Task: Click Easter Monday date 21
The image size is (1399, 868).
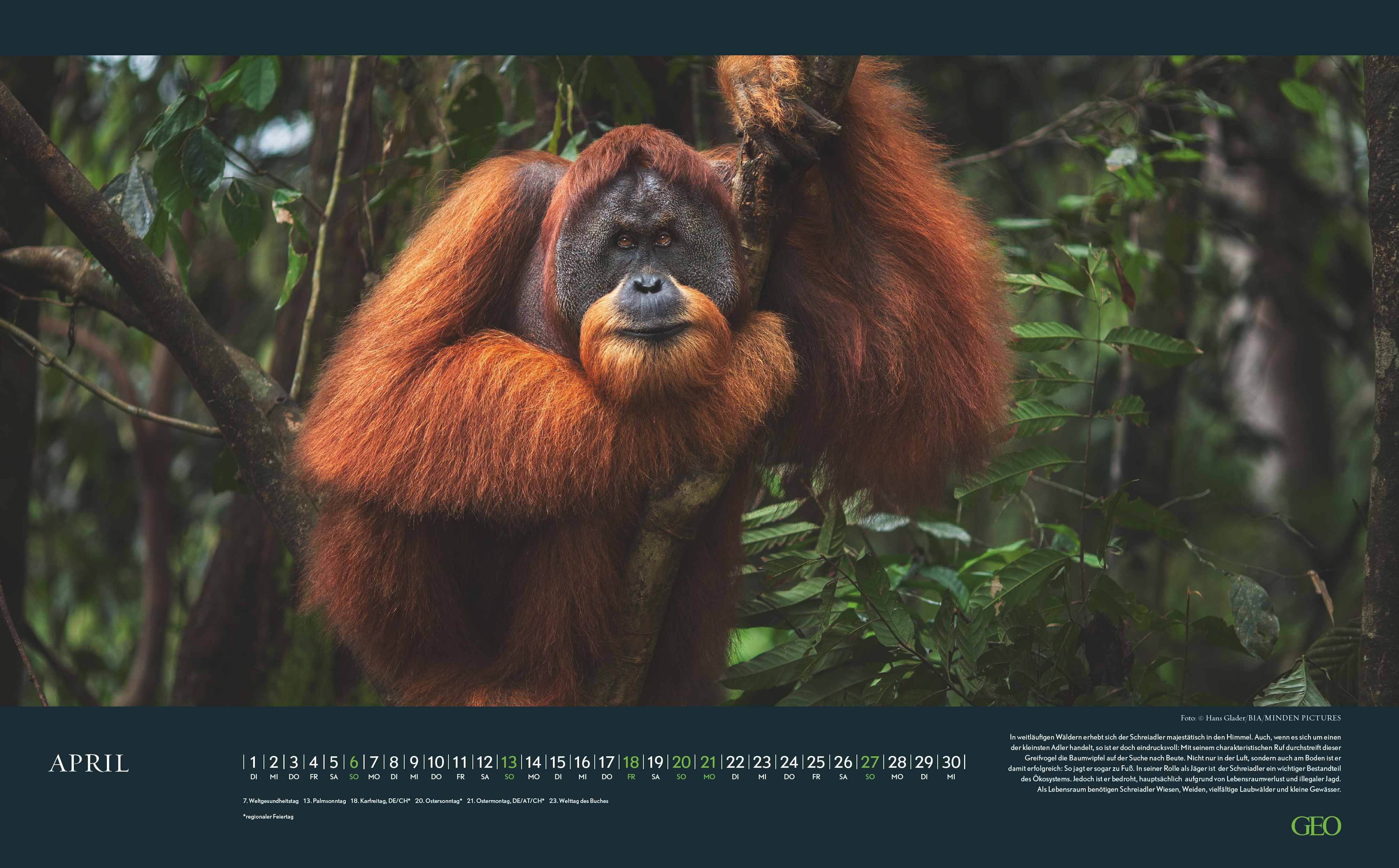Action: click(709, 762)
